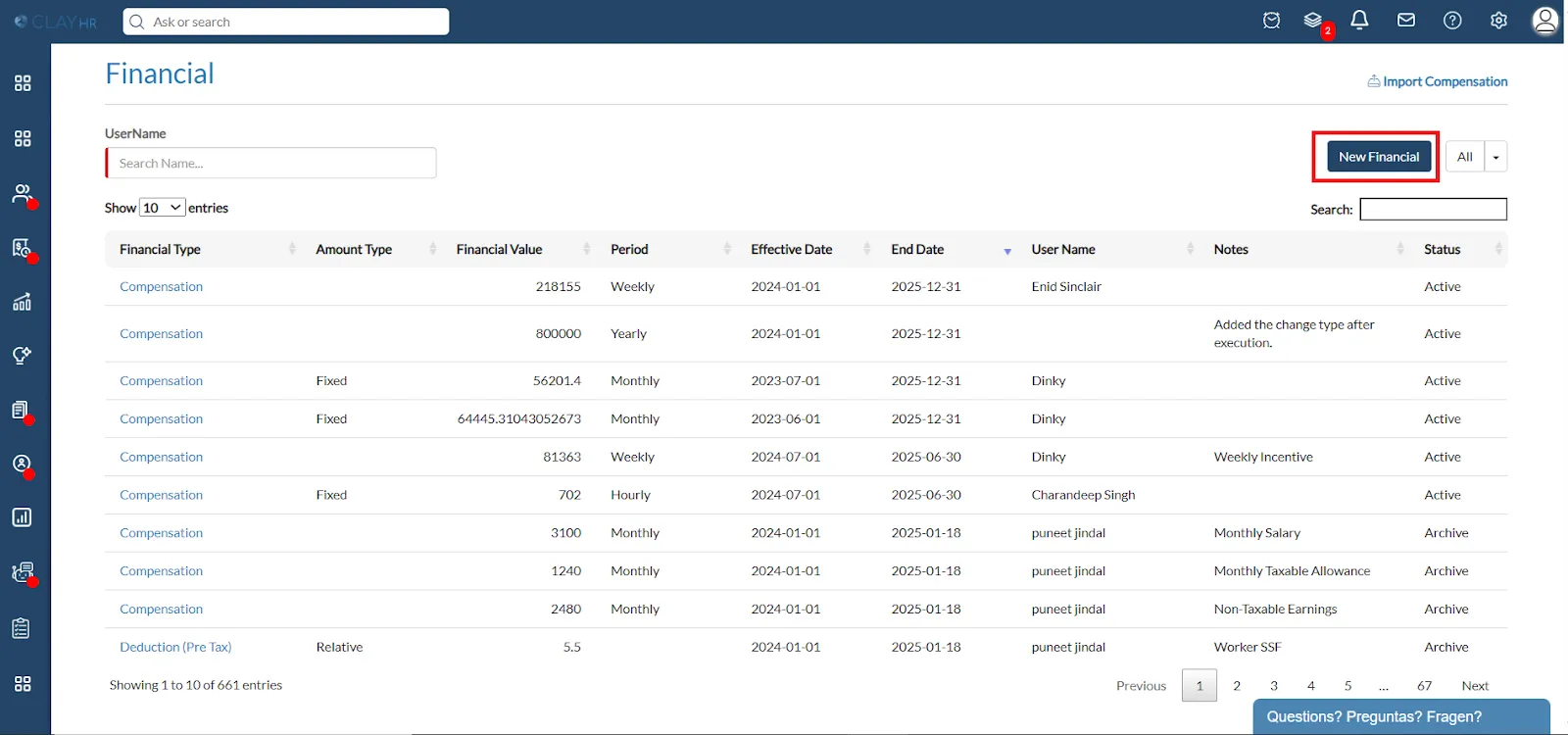This screenshot has width=1568, height=735.
Task: Open the framed bar chart sidebar icon
Action: 22,517
